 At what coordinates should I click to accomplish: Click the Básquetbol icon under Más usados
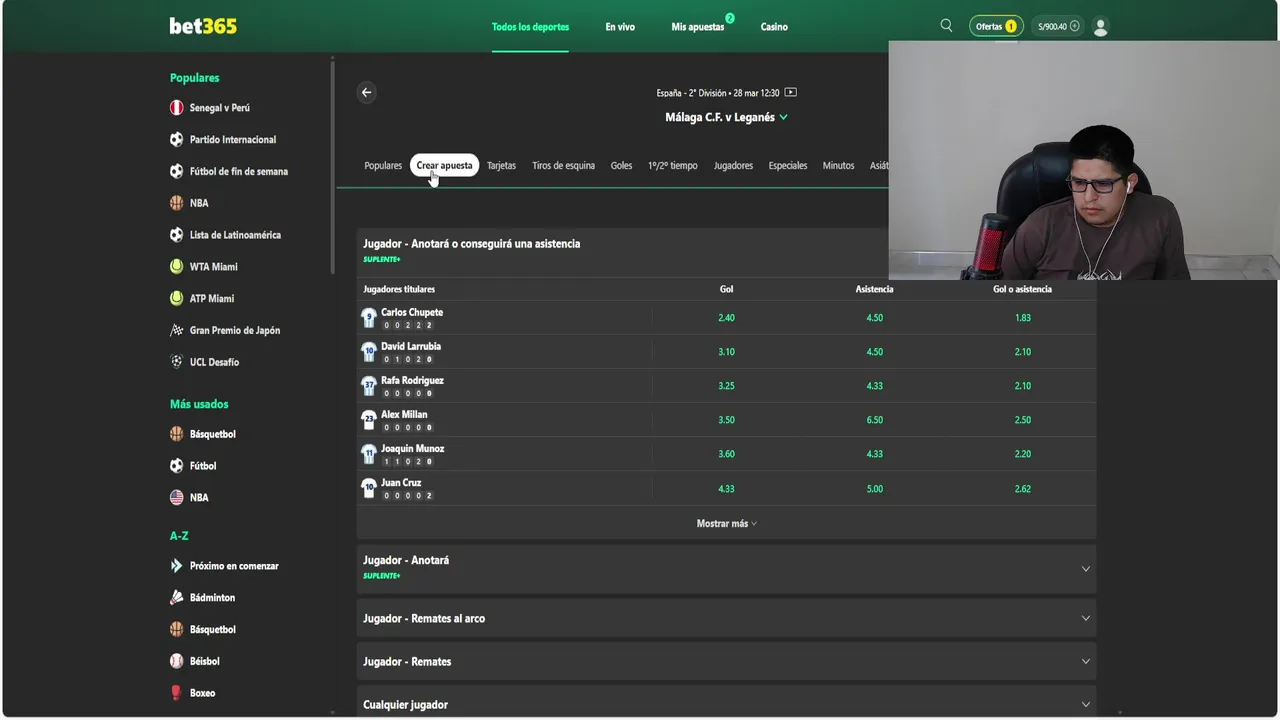click(x=177, y=434)
